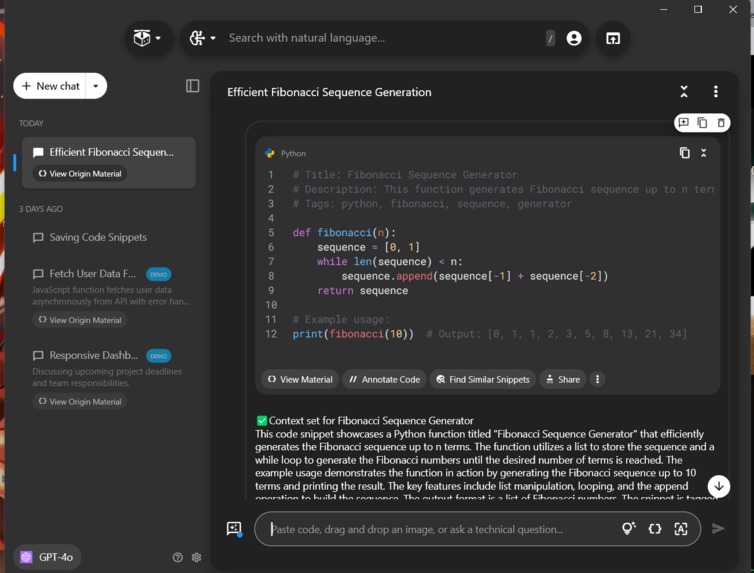Open the conversation three-dot menu
This screenshot has width=754, height=573.
716,91
